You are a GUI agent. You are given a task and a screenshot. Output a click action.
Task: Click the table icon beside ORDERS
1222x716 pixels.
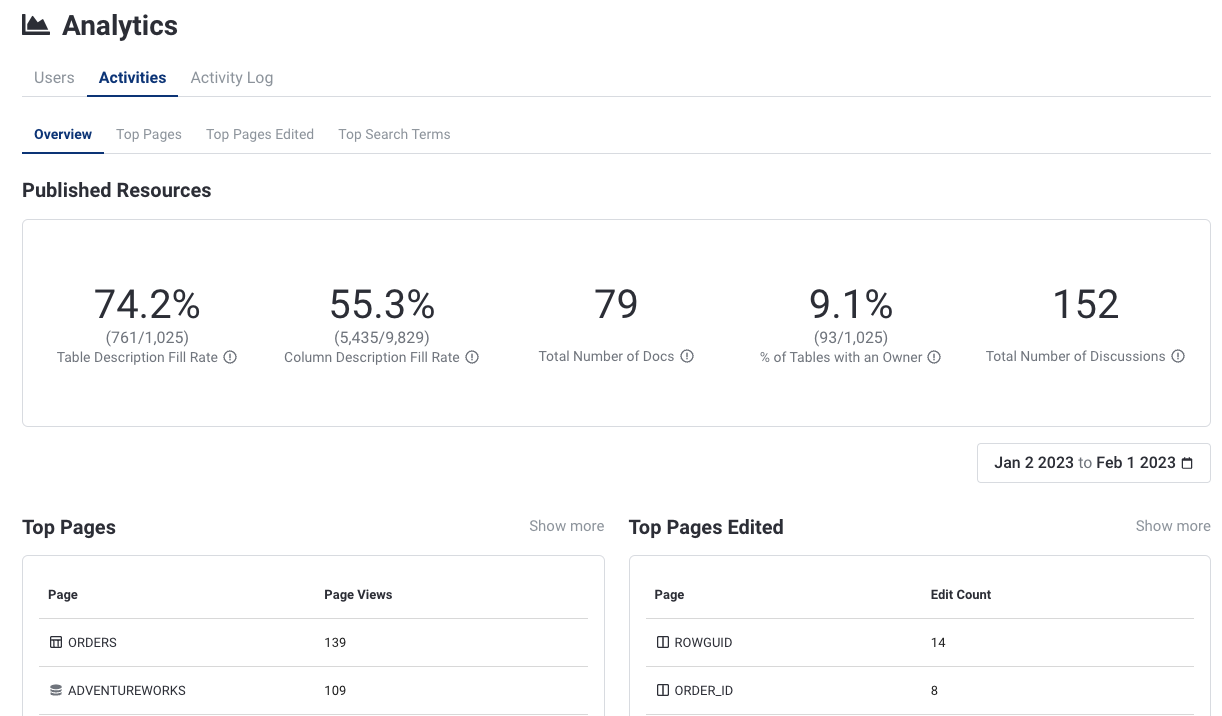[56, 642]
